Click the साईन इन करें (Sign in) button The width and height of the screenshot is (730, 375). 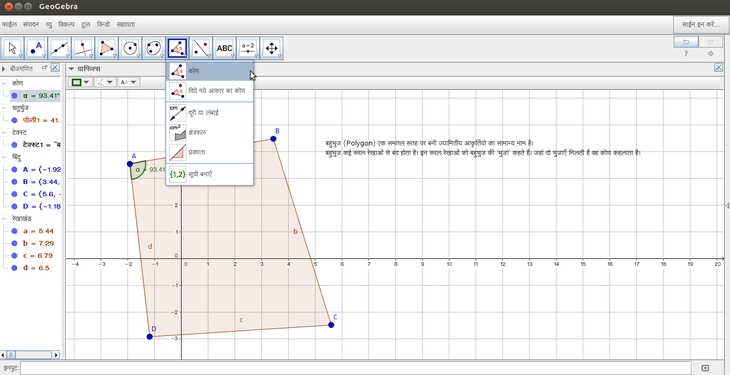pyautogui.click(x=701, y=24)
